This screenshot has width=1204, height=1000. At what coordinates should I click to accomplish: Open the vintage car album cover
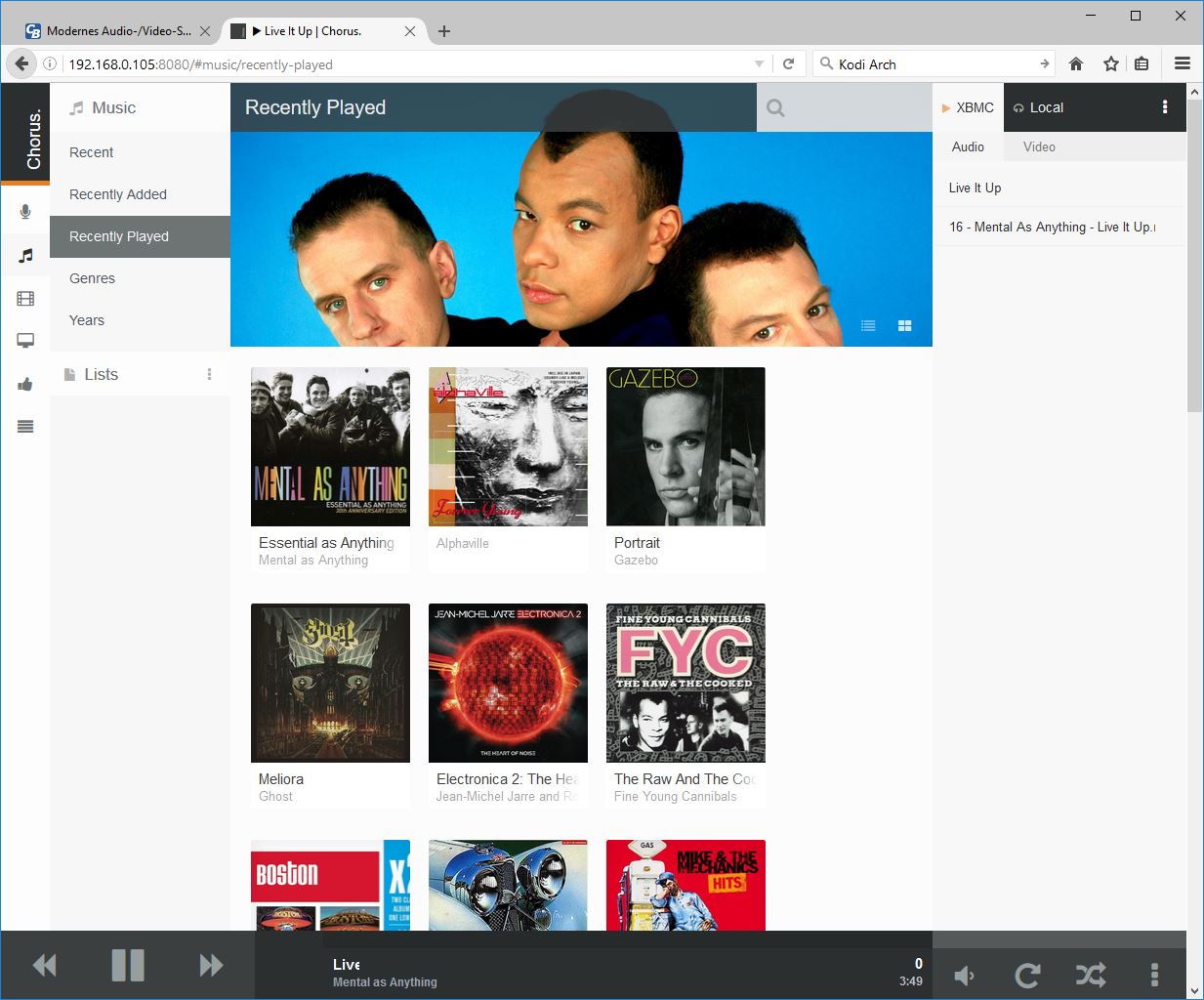(508, 885)
